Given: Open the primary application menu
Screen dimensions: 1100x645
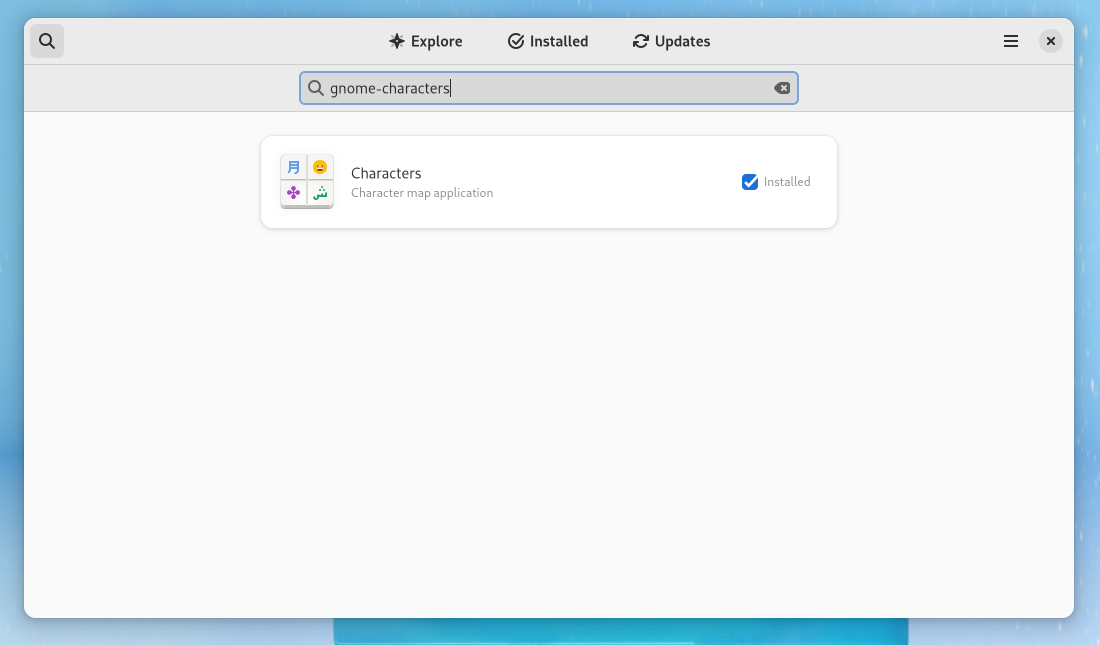Looking at the screenshot, I should [x=1010, y=41].
